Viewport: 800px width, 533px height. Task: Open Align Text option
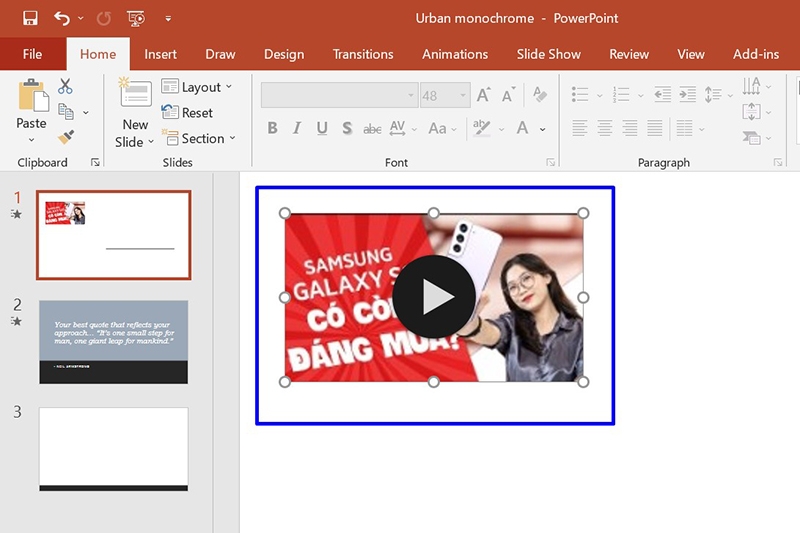point(751,112)
